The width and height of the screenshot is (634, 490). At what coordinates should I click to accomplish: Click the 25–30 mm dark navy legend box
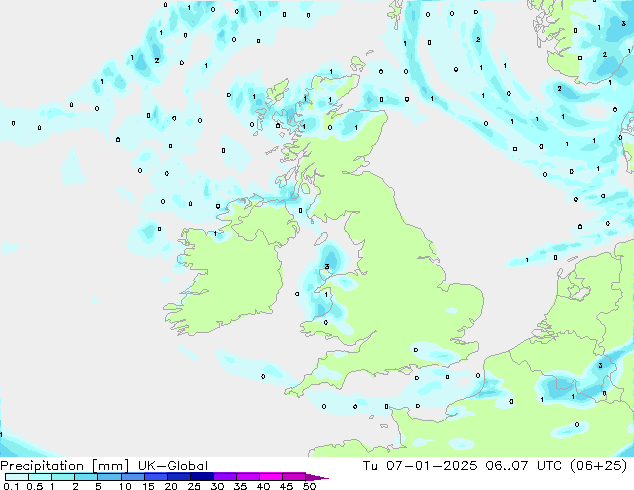click(201, 477)
